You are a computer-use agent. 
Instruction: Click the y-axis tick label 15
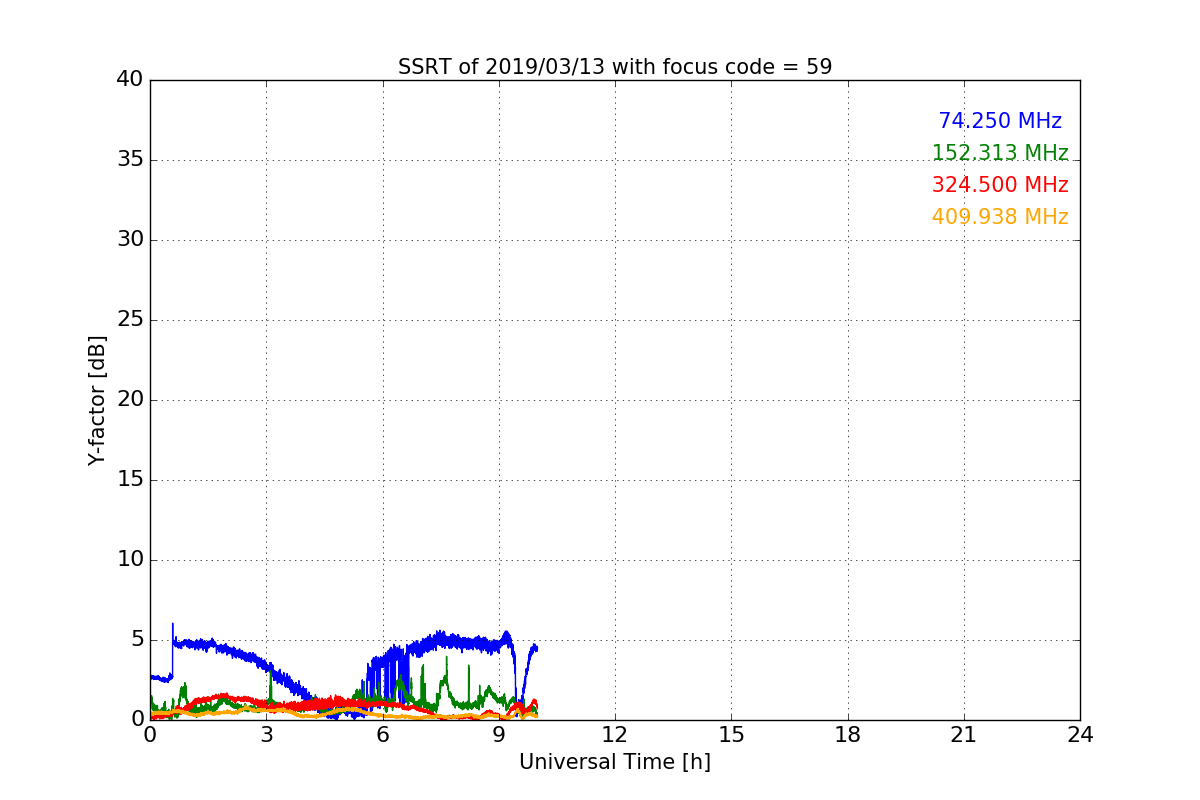tap(130, 480)
